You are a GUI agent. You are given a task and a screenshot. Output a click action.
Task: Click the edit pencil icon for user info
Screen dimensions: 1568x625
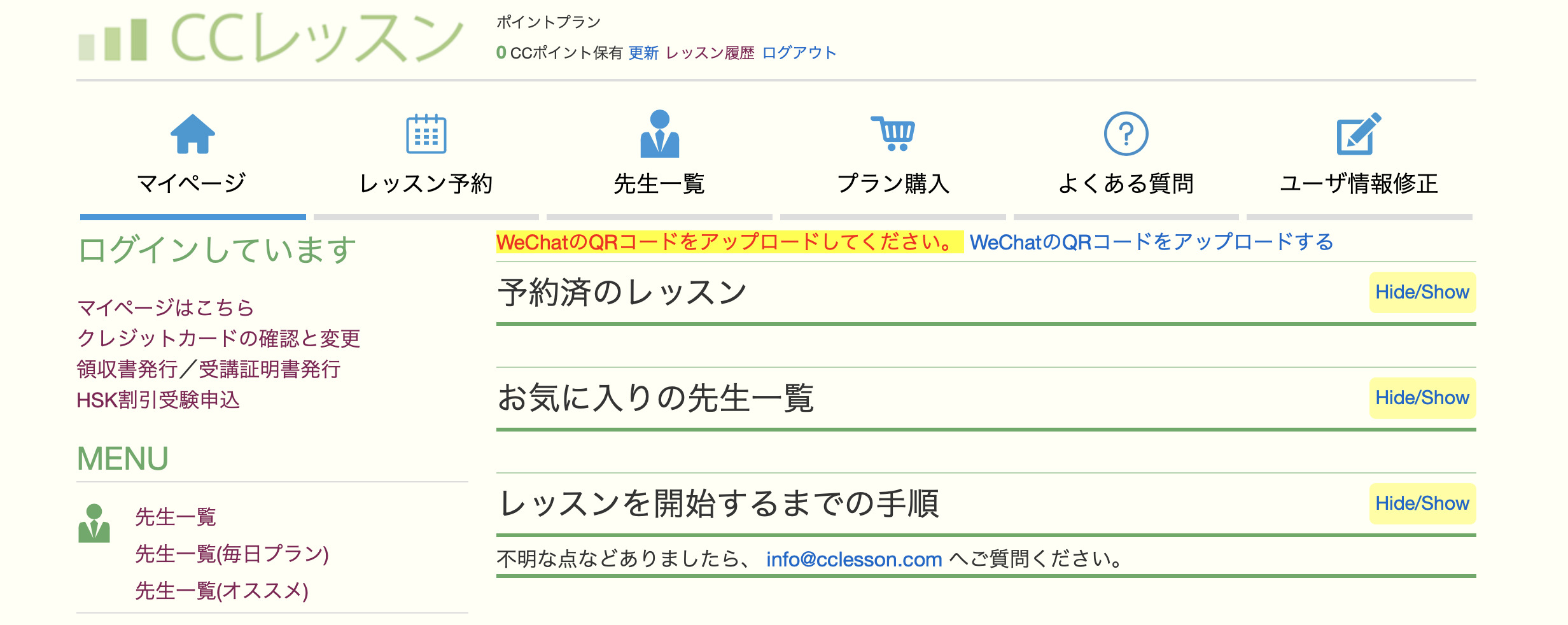pyautogui.click(x=1359, y=134)
